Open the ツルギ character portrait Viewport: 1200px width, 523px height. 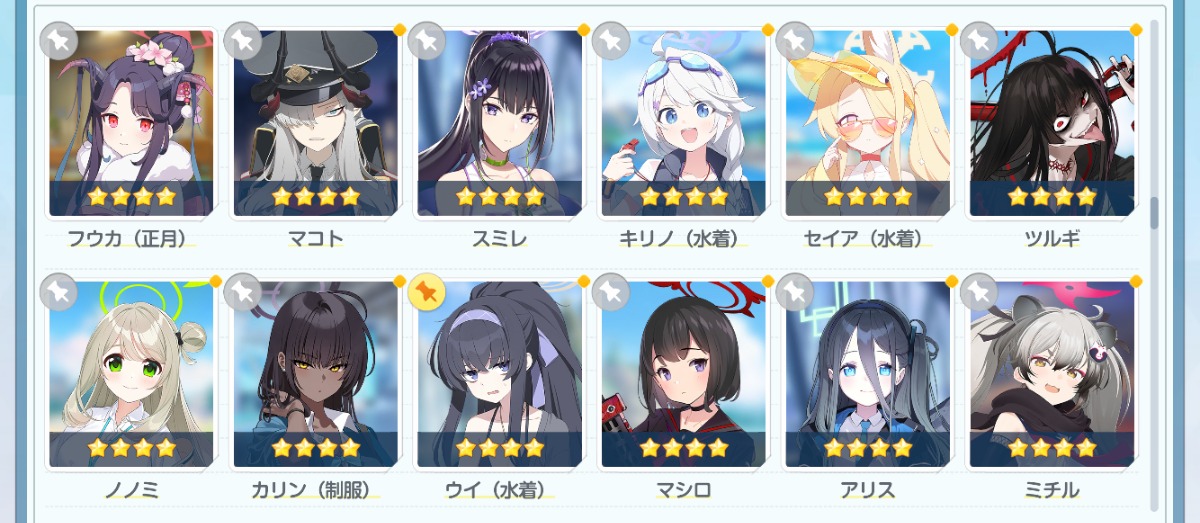coord(1051,123)
